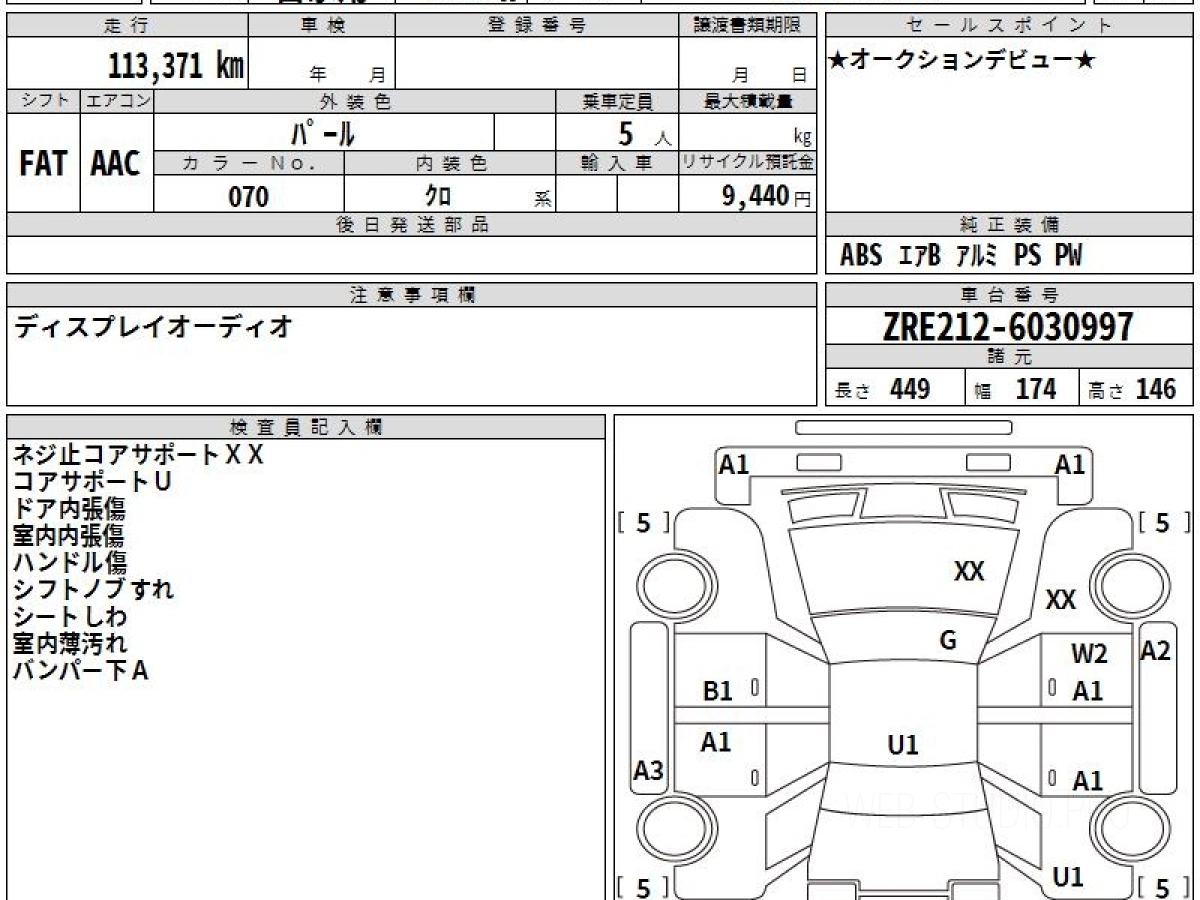Click the 幅 174 dimension
The height and width of the screenshot is (900, 1200).
[1016, 389]
